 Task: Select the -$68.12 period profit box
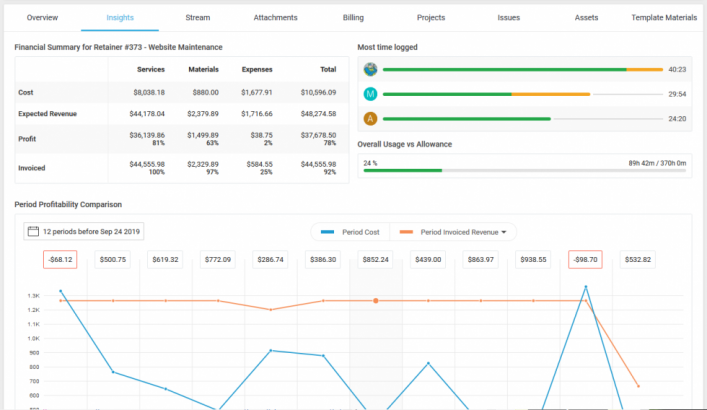(x=60, y=259)
